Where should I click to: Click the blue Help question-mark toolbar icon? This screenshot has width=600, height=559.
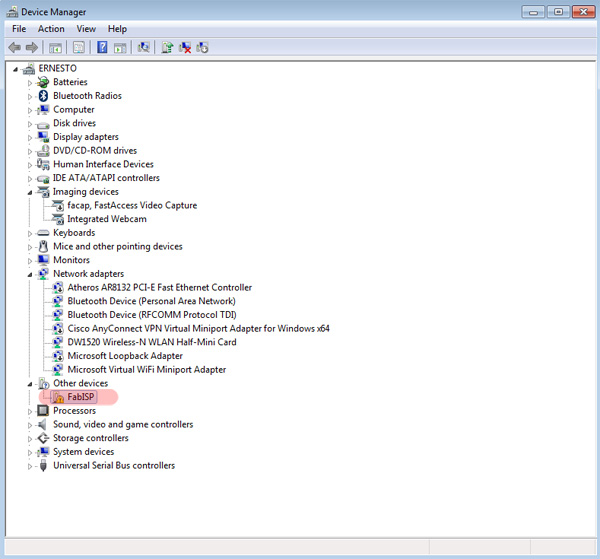102,47
